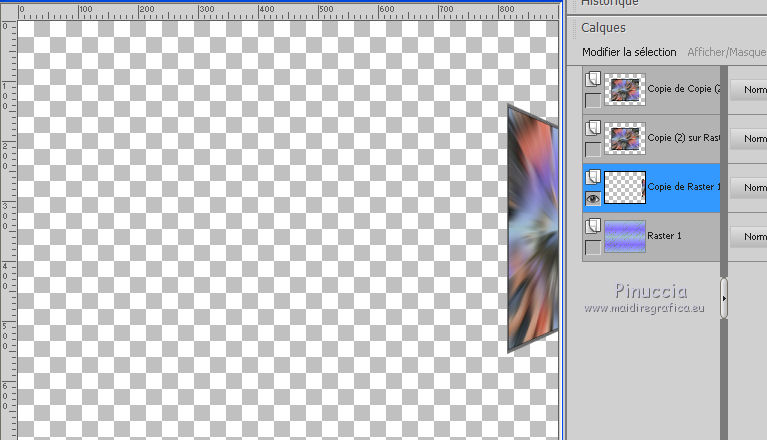Viewport: 767px width, 440px height.
Task: Click layer type icon of Raster 1
Action: tap(593, 226)
